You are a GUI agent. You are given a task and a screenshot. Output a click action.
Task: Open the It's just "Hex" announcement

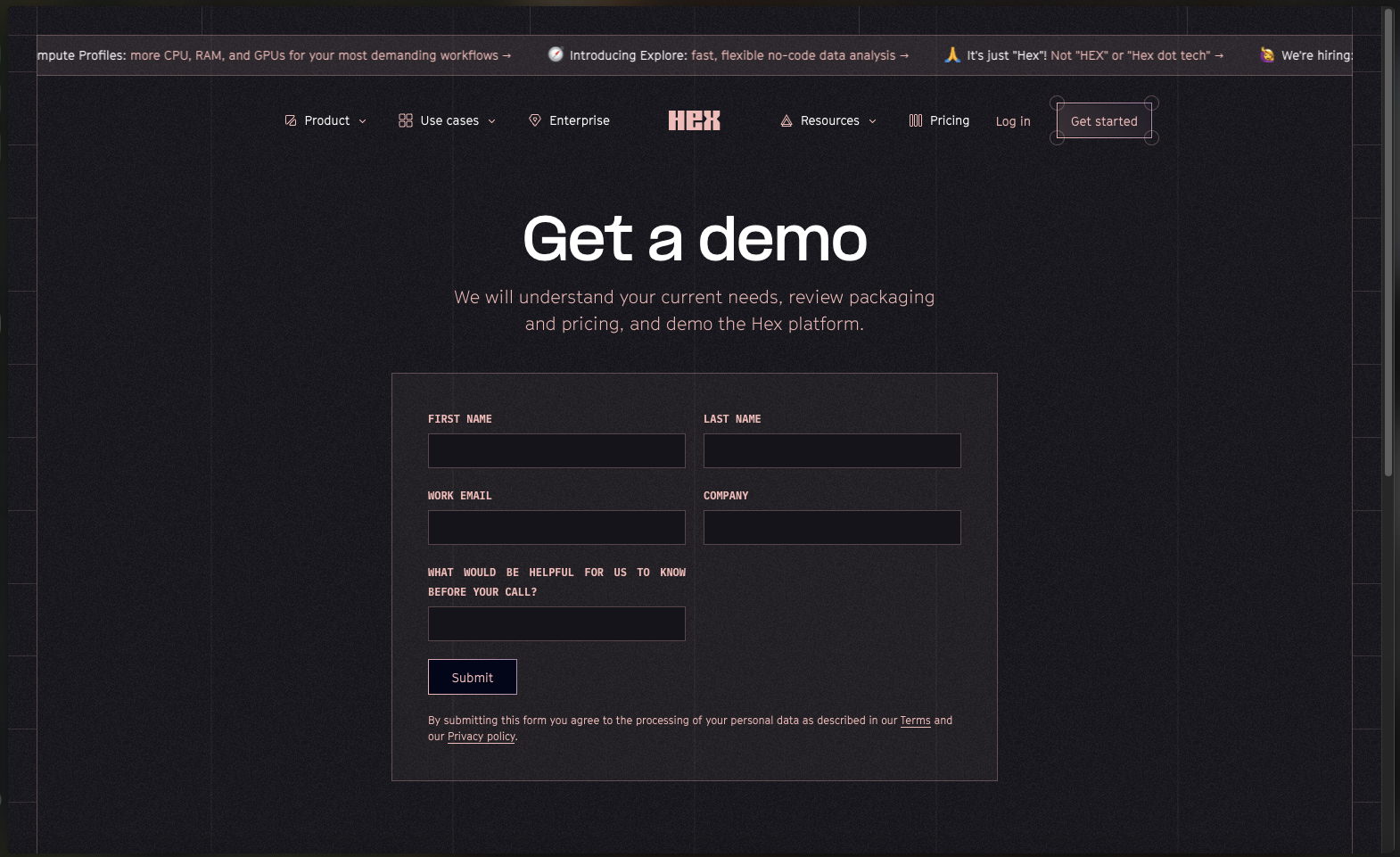(1084, 55)
